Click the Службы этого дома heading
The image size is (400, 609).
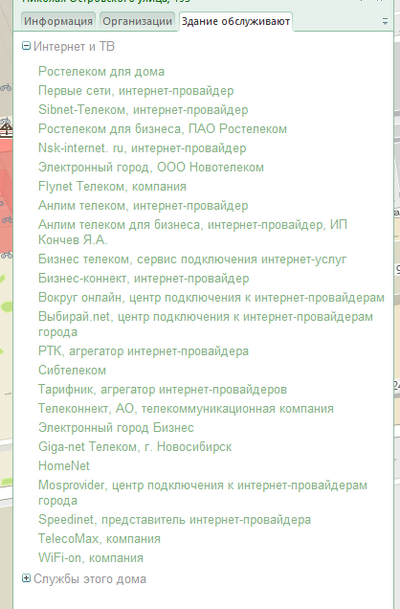[x=90, y=579]
